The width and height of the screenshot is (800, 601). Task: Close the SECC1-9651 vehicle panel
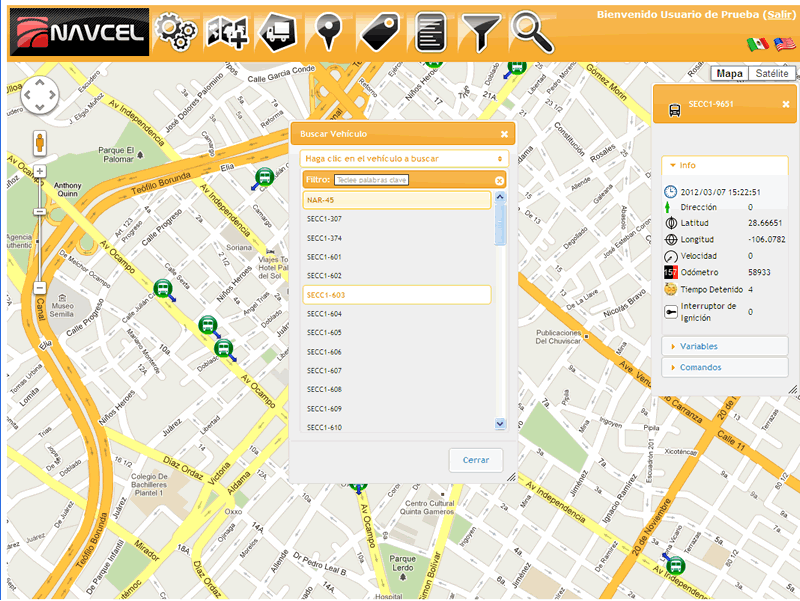[x=786, y=104]
